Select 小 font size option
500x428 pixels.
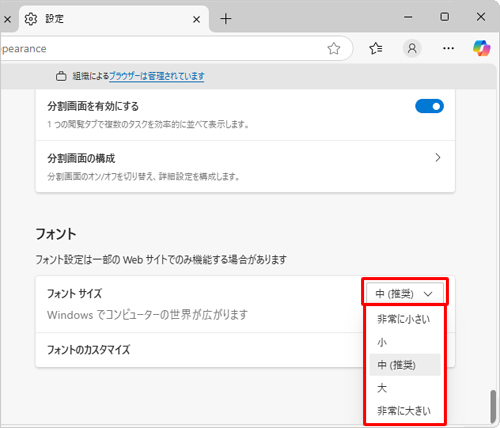point(405,342)
